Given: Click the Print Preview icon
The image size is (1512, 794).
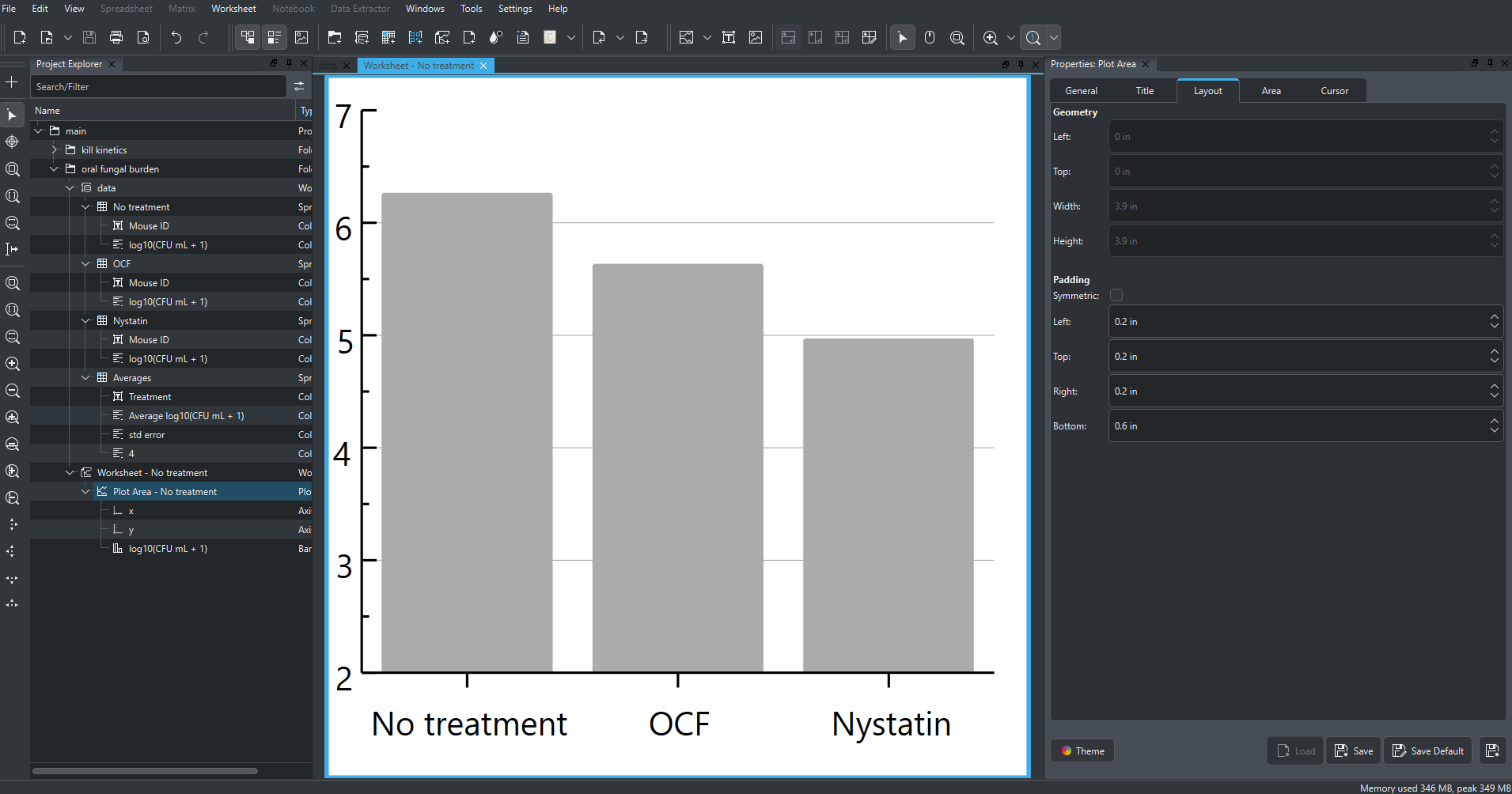Looking at the screenshot, I should pos(143,37).
